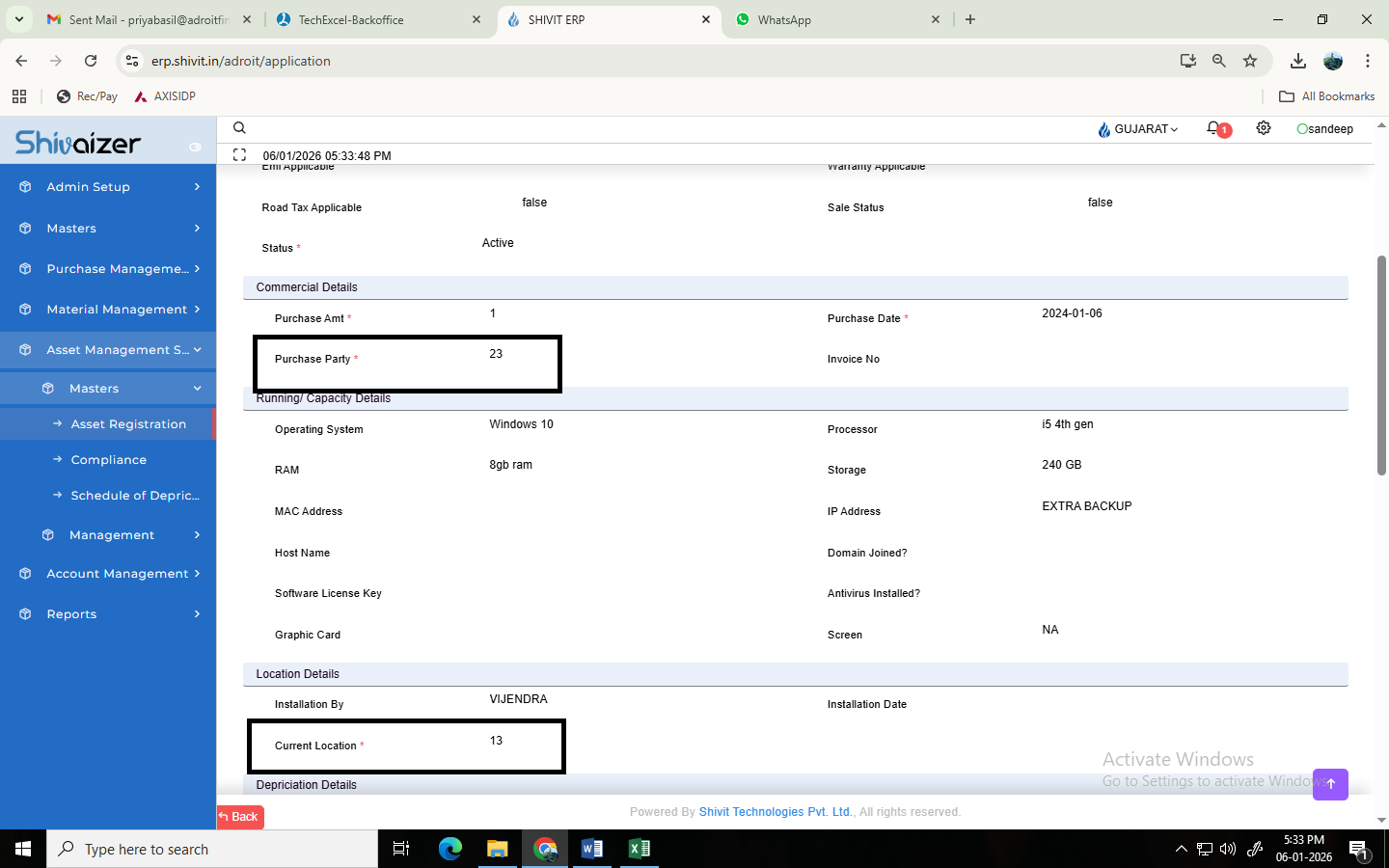1389x868 pixels.
Task: Toggle the sidebar collapse switch
Action: click(x=195, y=147)
